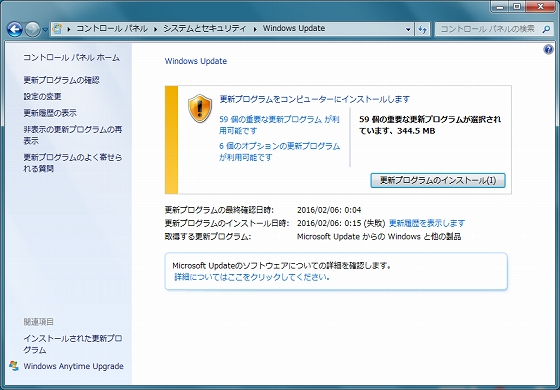Click 更新プログラムをコンピューターにインストールします heading
Image resolution: width=560 pixels, height=390 pixels.
tap(315, 99)
